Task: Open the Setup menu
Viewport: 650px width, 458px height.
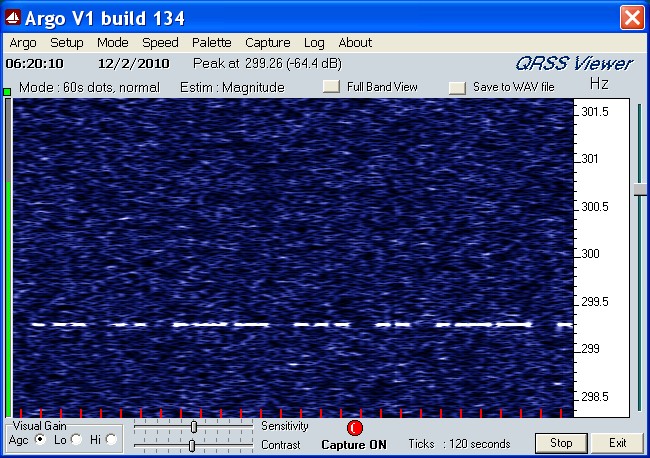Action: click(67, 43)
